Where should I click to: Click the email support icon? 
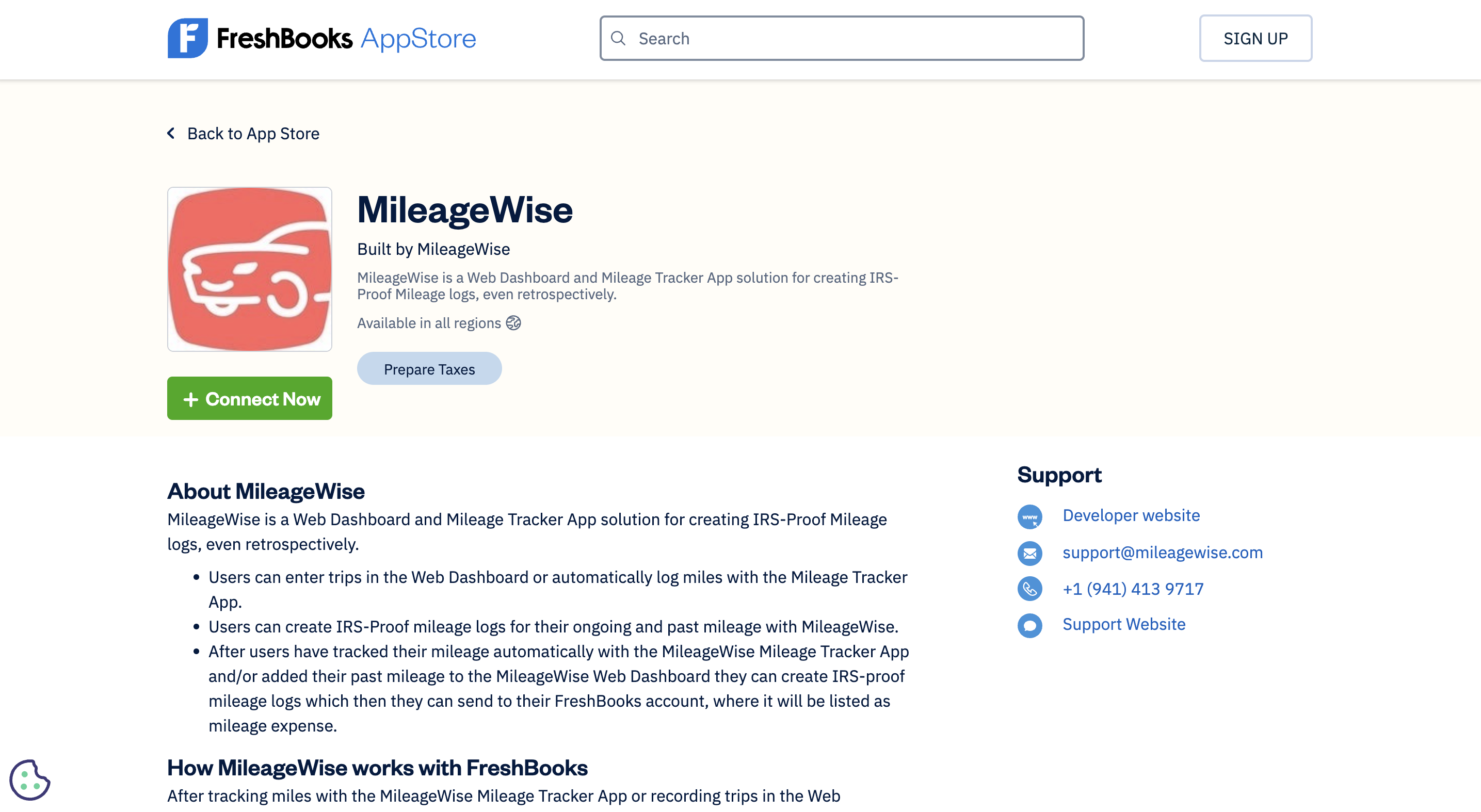coord(1030,553)
